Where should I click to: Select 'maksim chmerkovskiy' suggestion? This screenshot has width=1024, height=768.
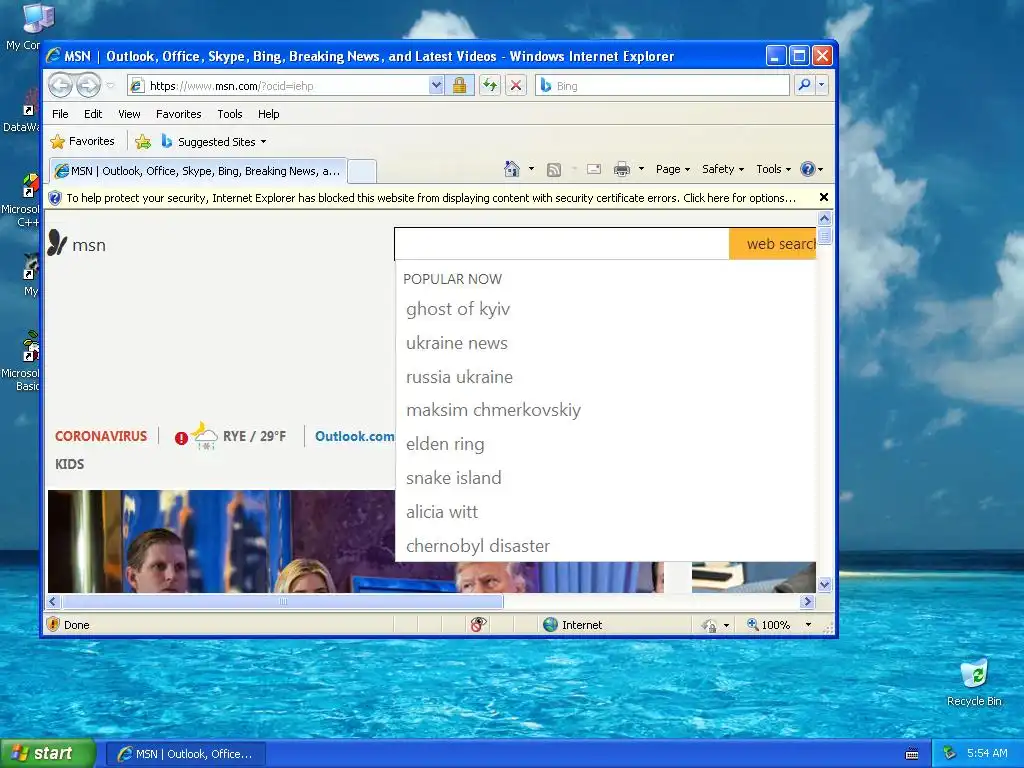click(x=493, y=410)
